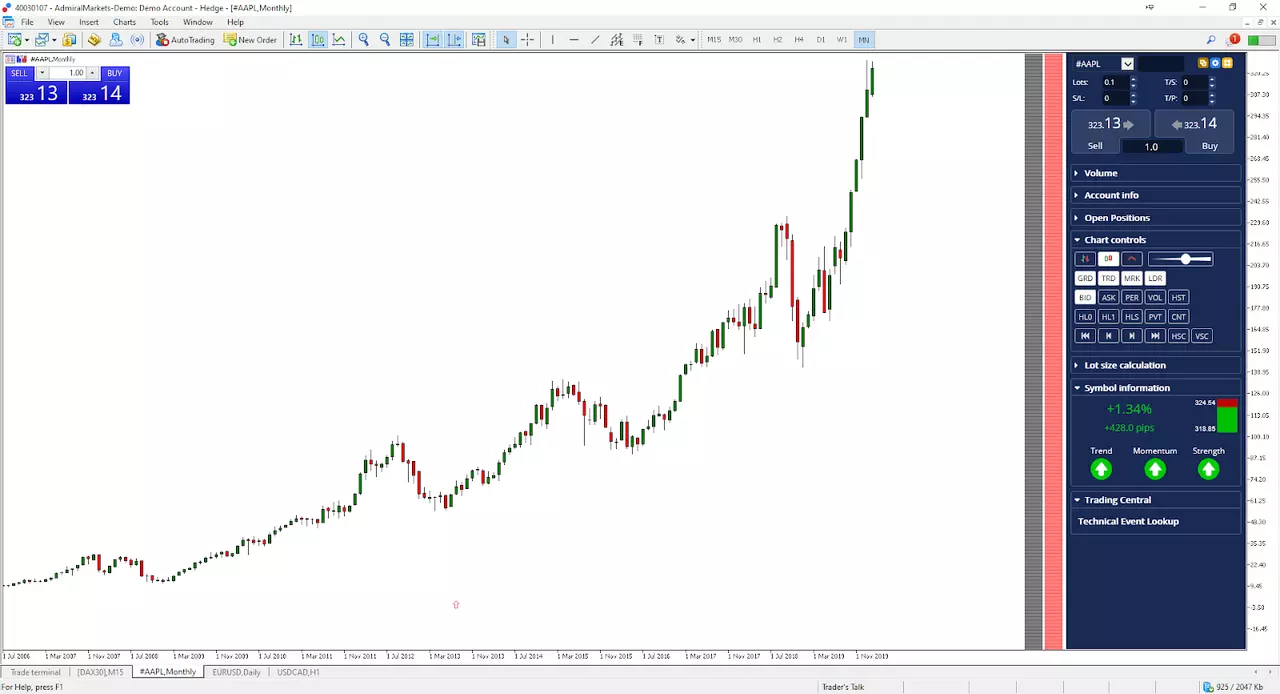This screenshot has height=694, width=1280.
Task: Expand the Open Positions section
Action: pos(1156,217)
